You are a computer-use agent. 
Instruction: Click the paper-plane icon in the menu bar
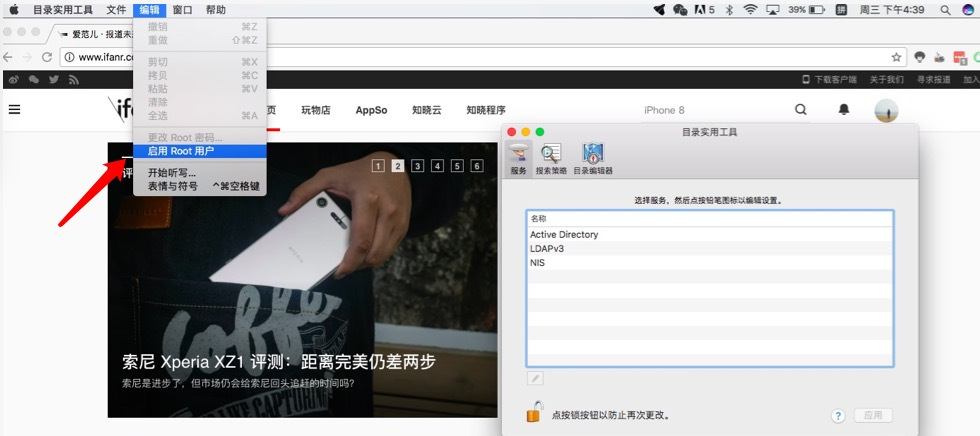tap(659, 9)
